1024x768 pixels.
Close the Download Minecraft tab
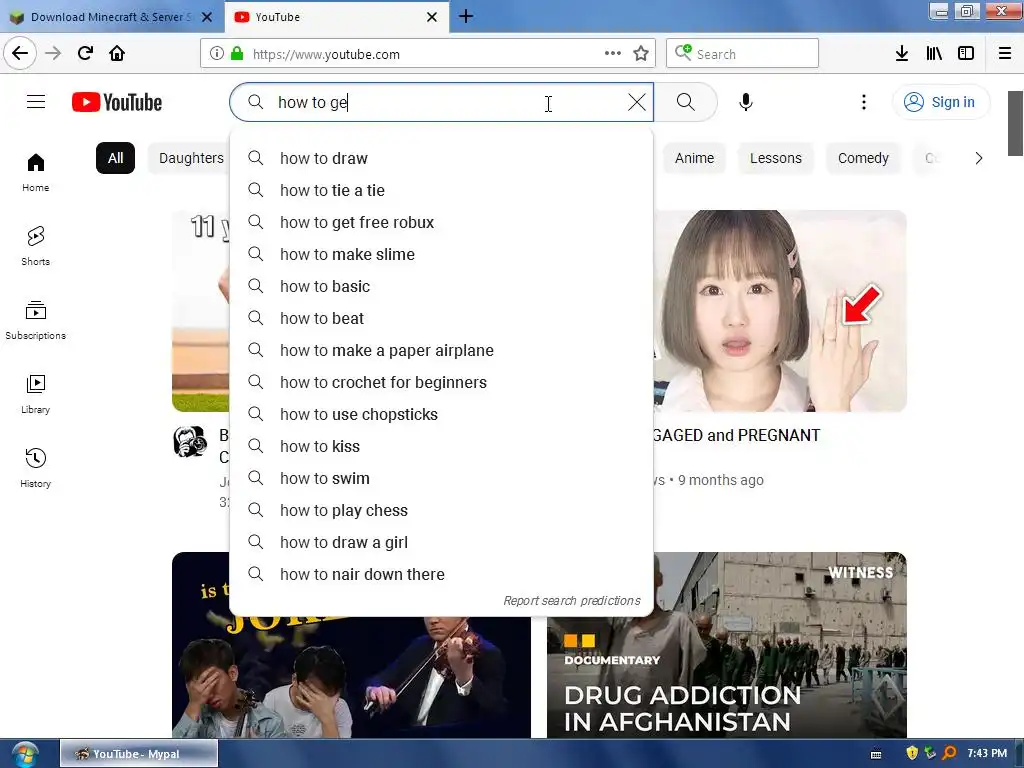click(207, 17)
